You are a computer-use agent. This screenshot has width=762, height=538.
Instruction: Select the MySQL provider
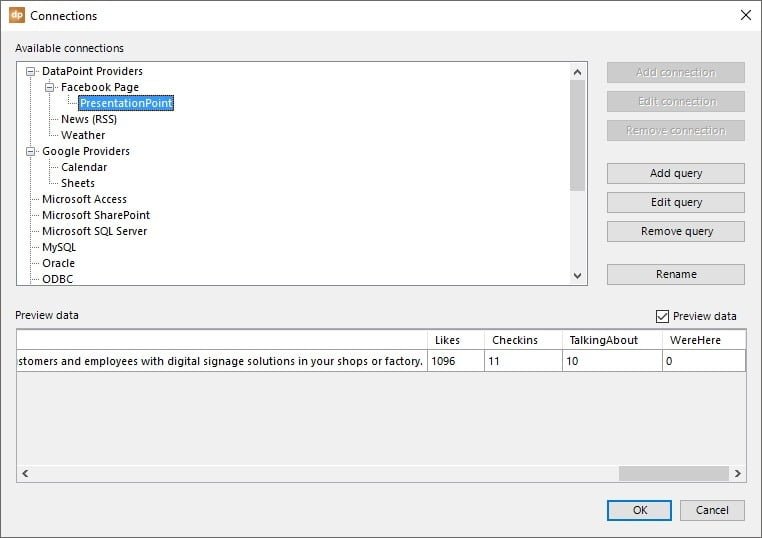[x=58, y=247]
